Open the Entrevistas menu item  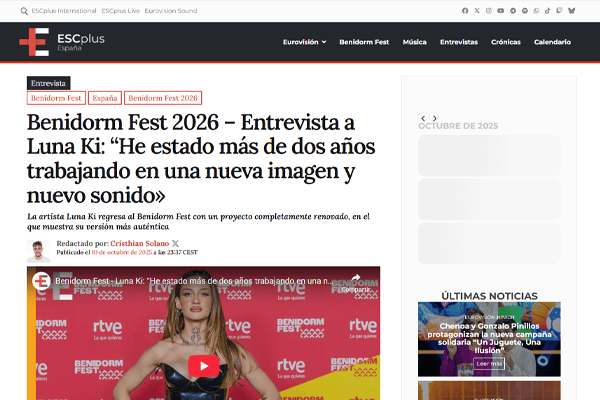point(459,42)
